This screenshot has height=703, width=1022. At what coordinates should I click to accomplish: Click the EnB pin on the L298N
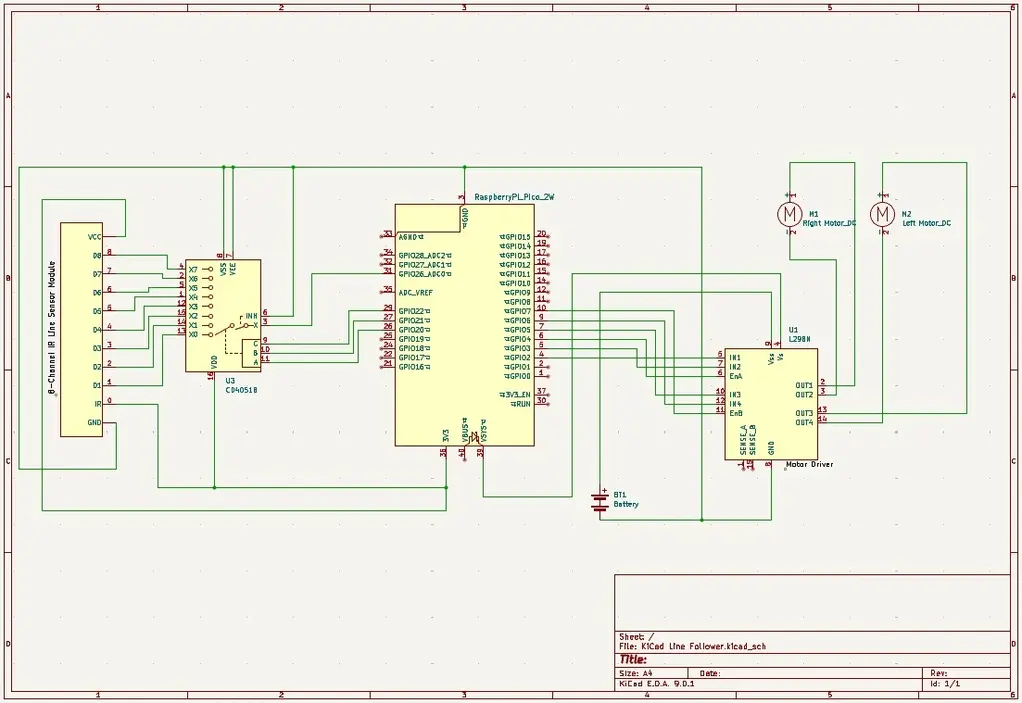pyautogui.click(x=735, y=413)
